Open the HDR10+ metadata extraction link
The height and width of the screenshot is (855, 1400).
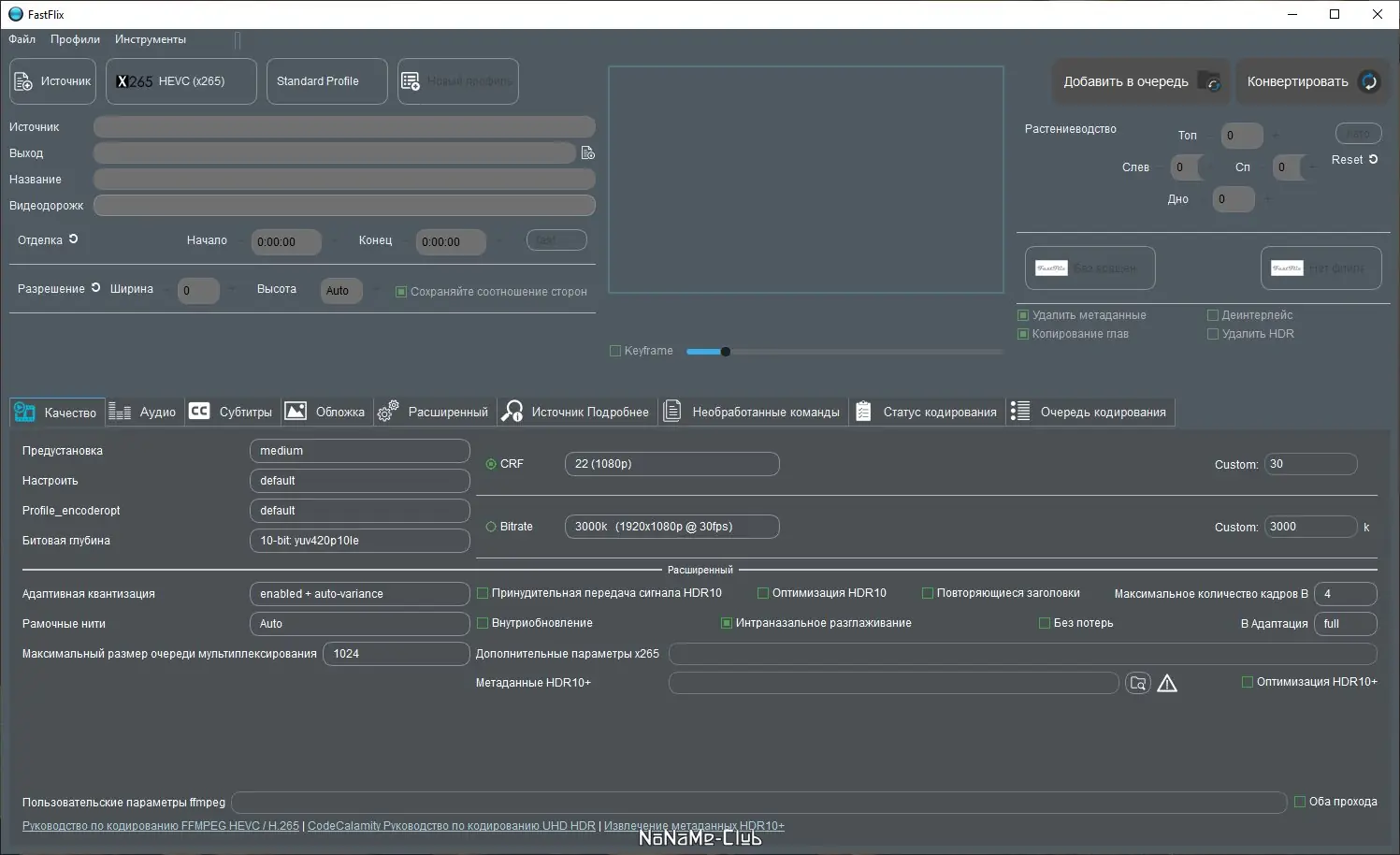[x=694, y=826]
